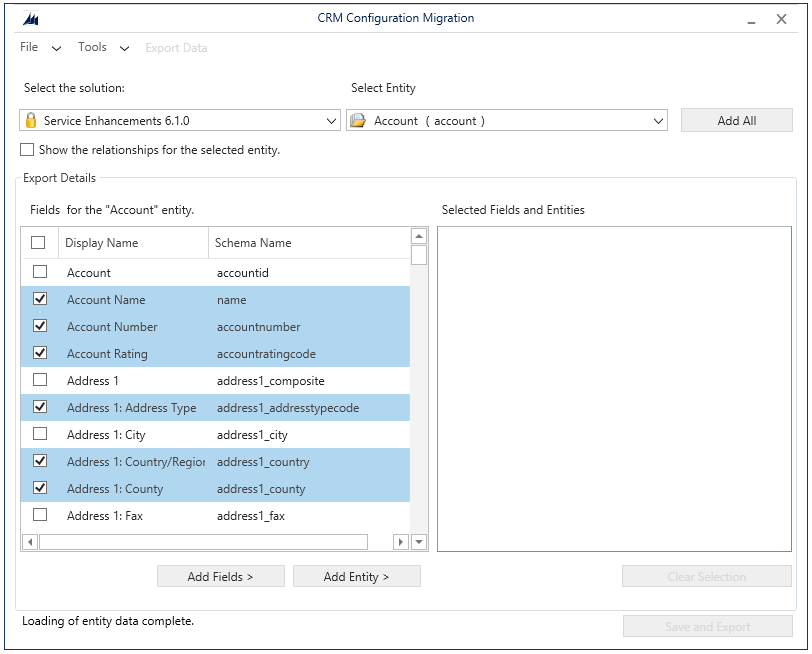Image resolution: width=812 pixels, height=654 pixels.
Task: Check the Address 1: City field
Action: [x=37, y=434]
